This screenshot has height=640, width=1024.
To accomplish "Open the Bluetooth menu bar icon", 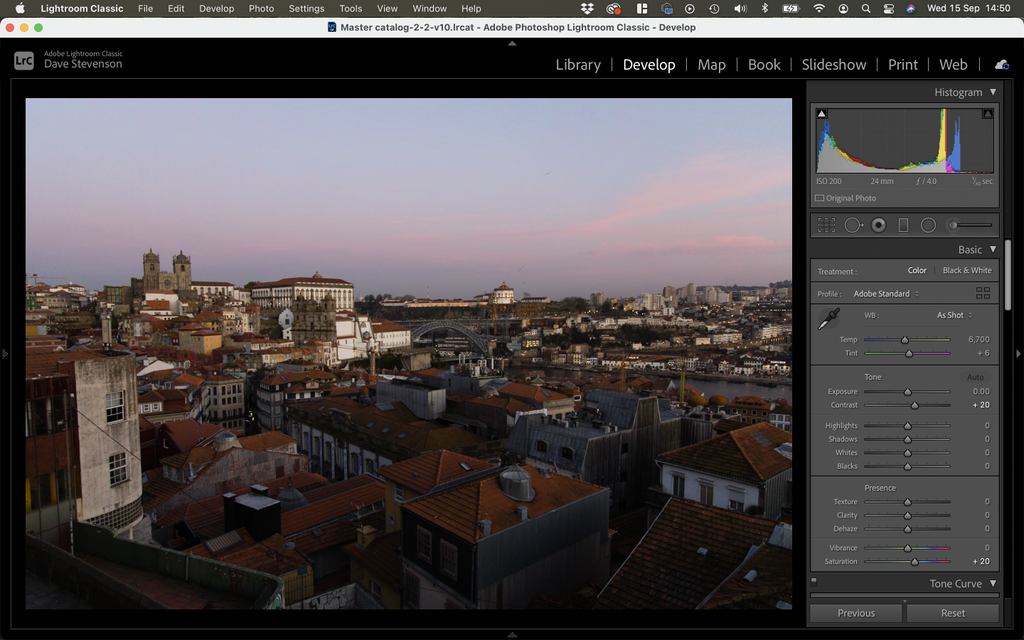I will 765,8.
